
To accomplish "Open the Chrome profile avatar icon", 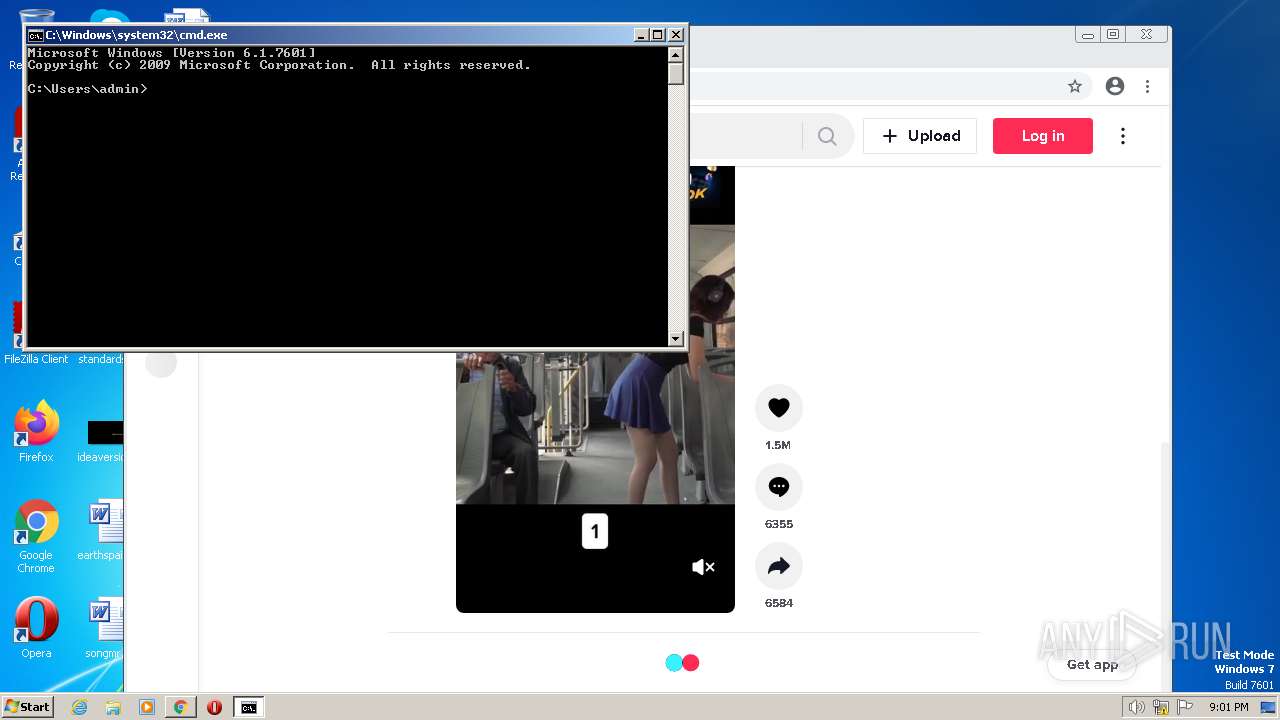I will (1115, 86).
